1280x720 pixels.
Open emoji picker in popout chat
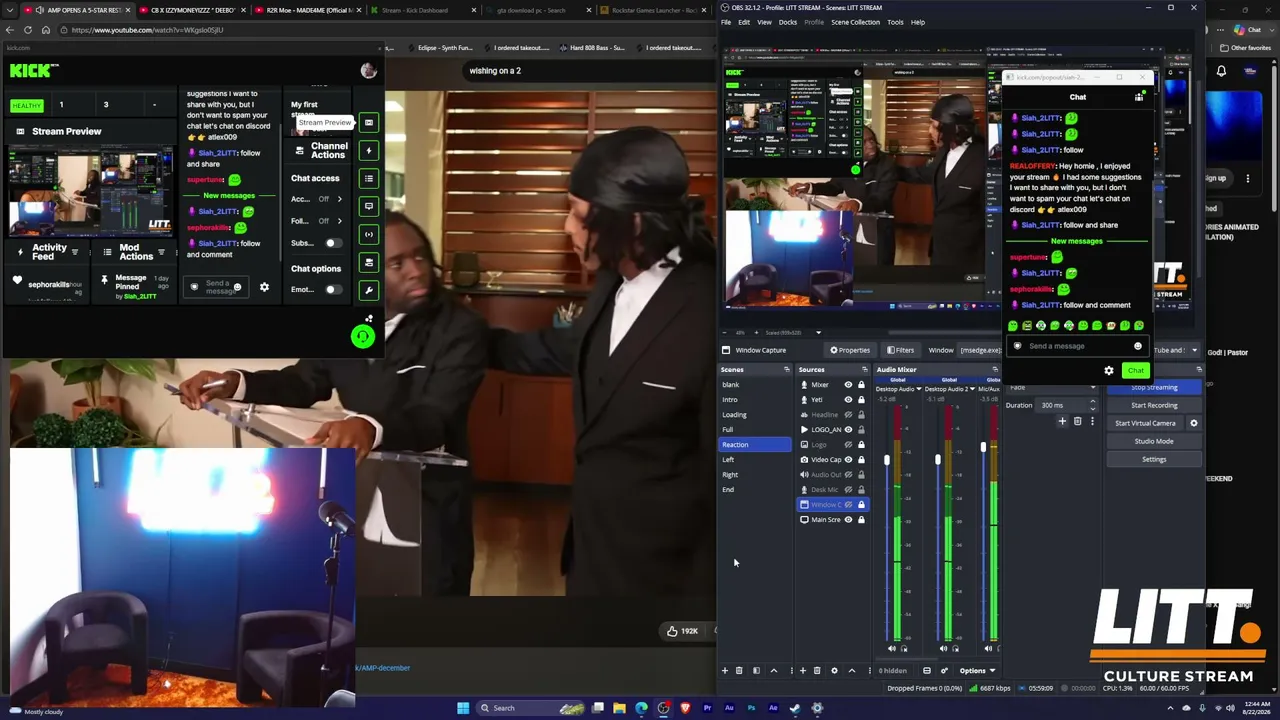[1137, 346]
